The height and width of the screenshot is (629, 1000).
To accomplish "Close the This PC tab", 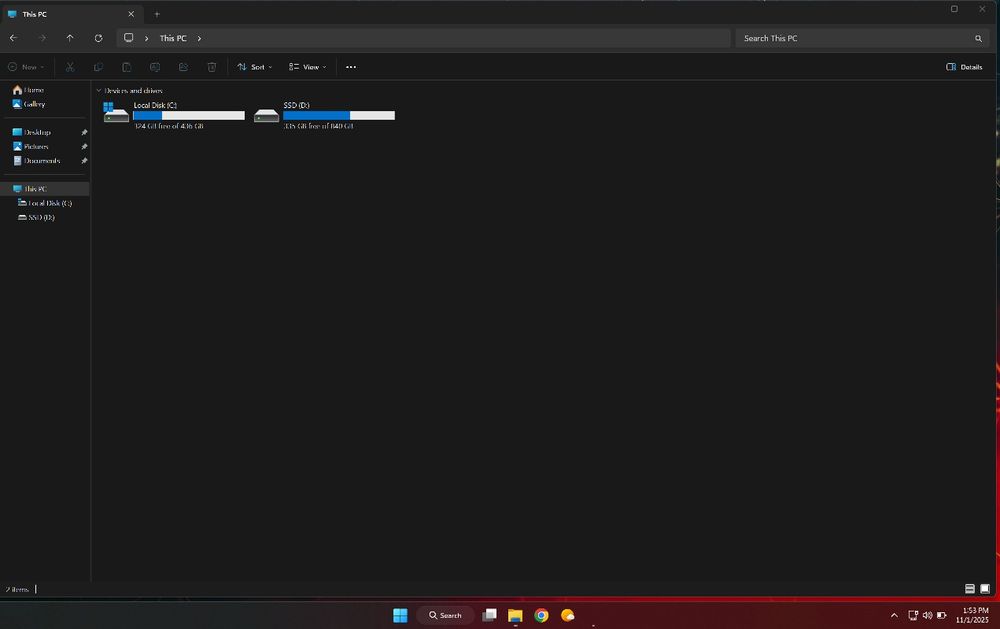I will 131,14.
